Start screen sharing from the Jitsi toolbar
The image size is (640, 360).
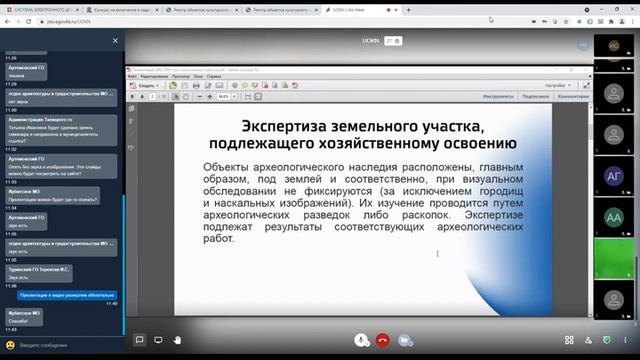pos(158,340)
